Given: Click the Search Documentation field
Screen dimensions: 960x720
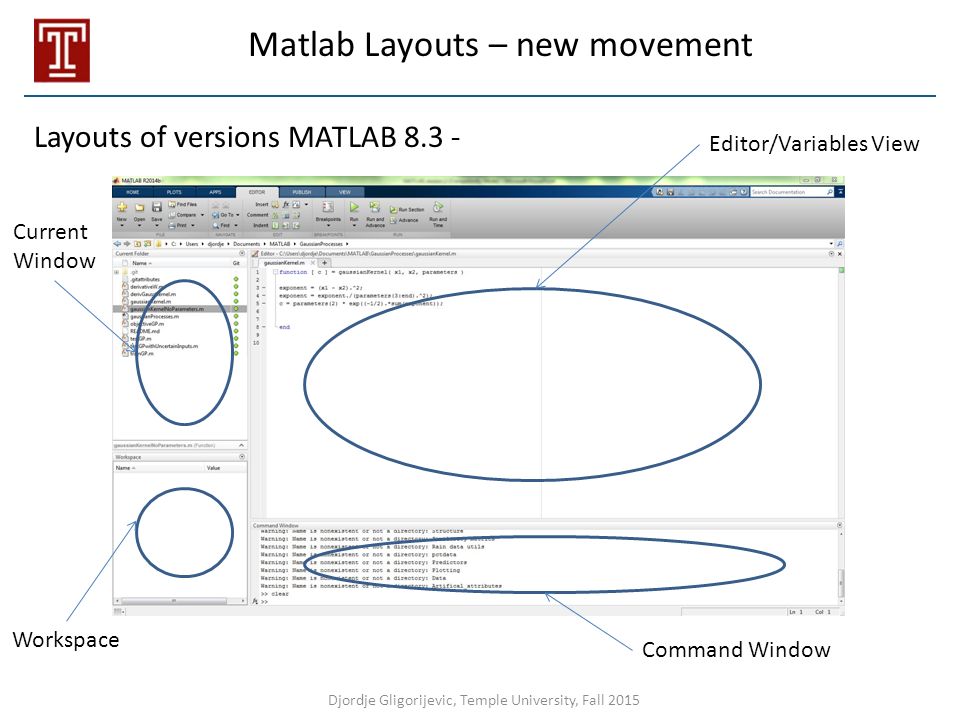Looking at the screenshot, I should (790, 192).
